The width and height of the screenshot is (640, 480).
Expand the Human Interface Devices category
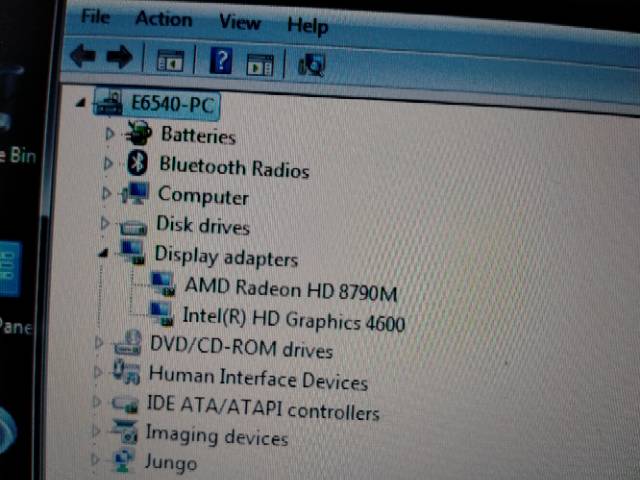98,371
